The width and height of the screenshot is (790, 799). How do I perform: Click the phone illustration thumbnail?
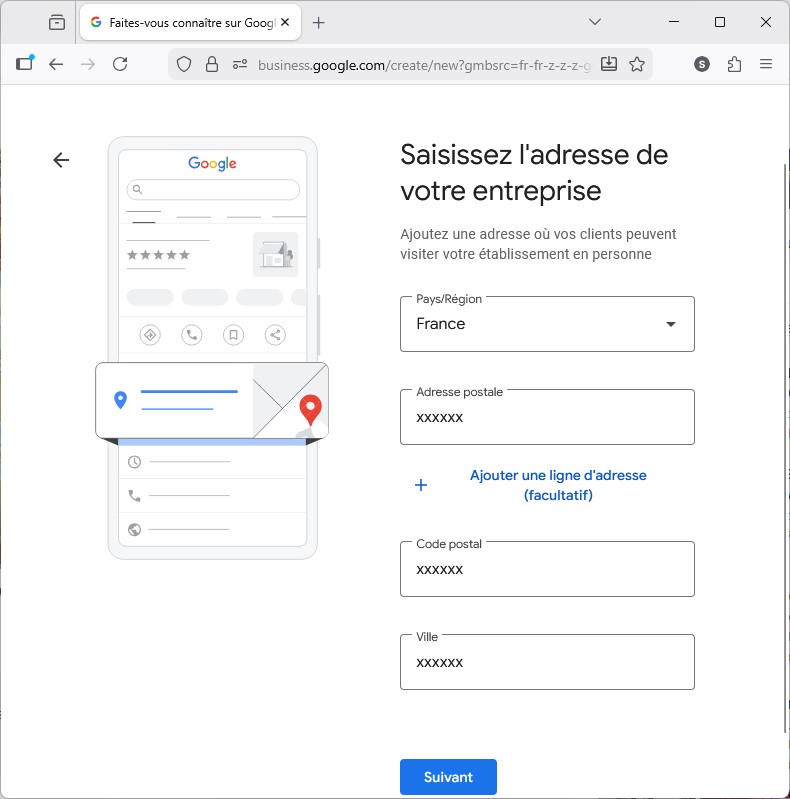(x=212, y=348)
